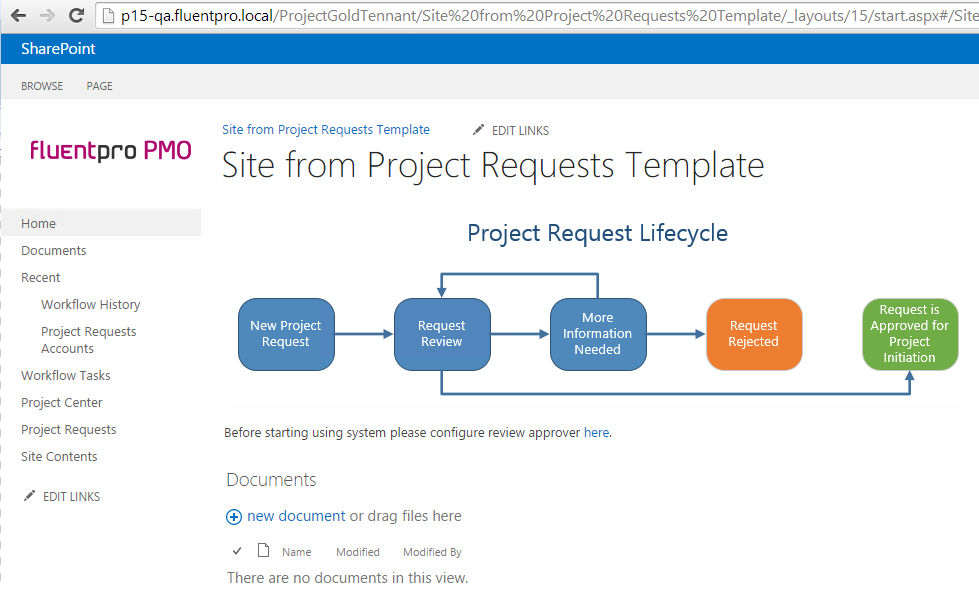Screen dimensions: 979x589
Task: Open Project Requests Accounts under Recent
Action: 89,340
